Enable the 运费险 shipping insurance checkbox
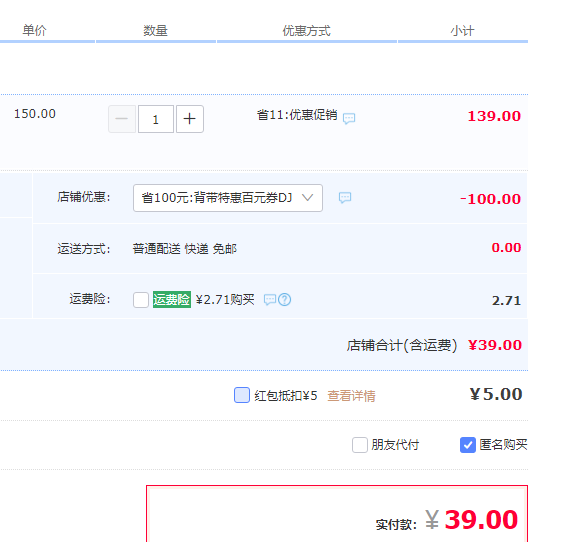 coord(141,300)
